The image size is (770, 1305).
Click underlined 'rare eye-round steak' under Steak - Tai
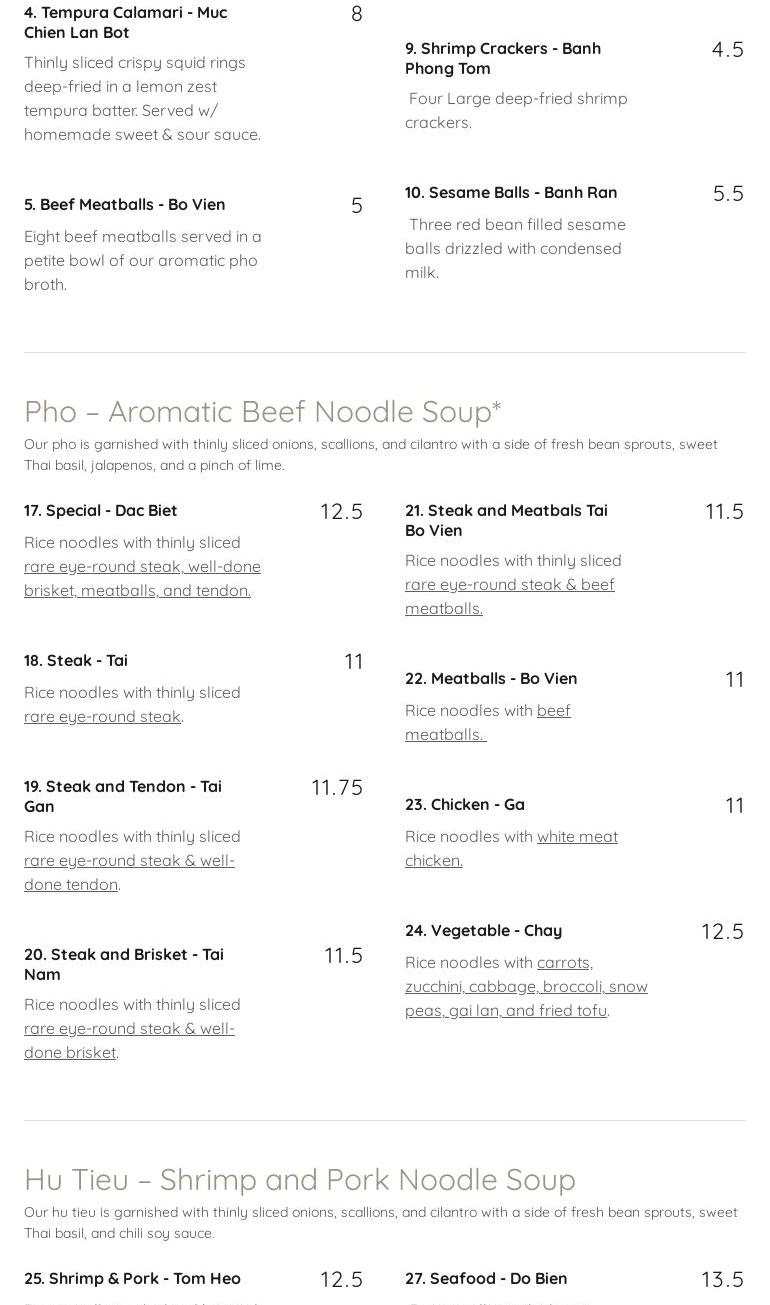[102, 716]
